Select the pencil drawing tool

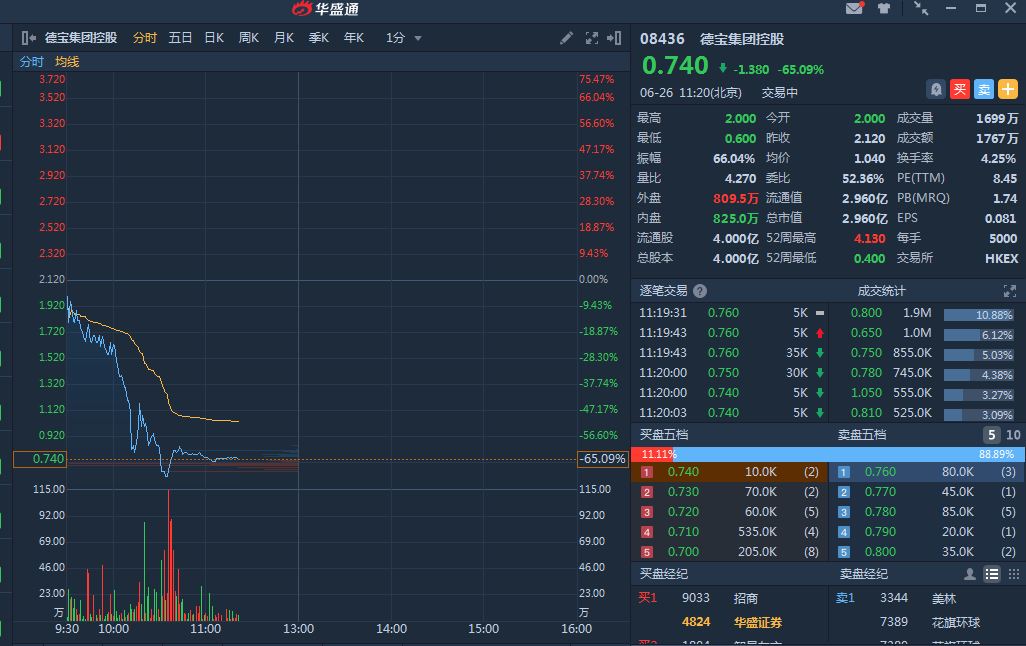(566, 38)
